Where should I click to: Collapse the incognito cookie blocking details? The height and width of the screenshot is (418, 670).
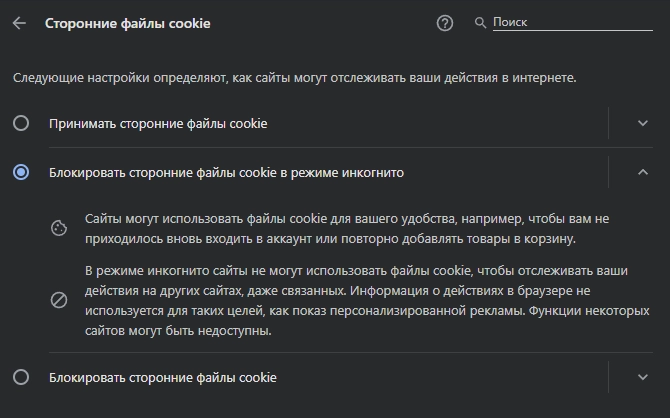[643, 172]
